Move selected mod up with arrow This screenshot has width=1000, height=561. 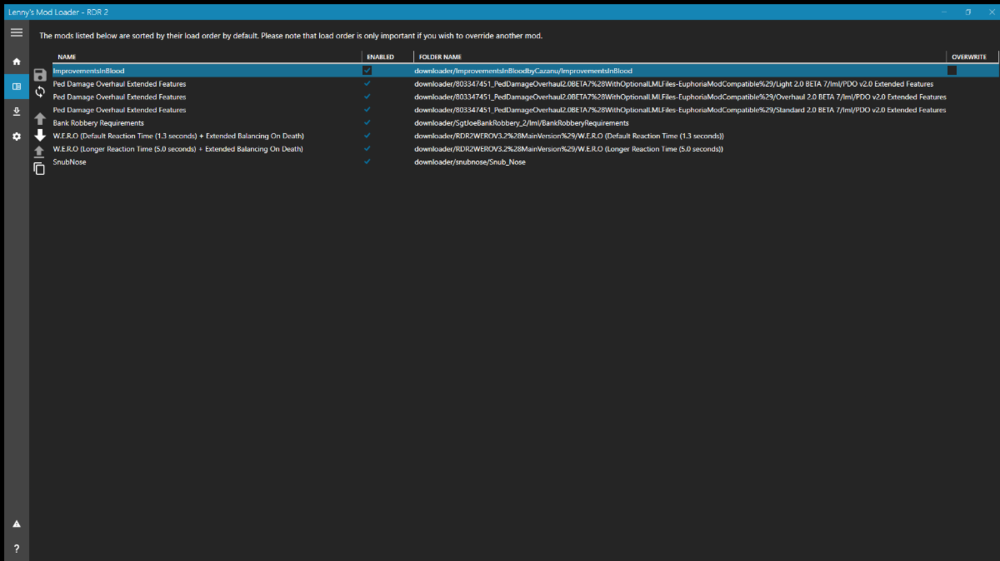39,119
